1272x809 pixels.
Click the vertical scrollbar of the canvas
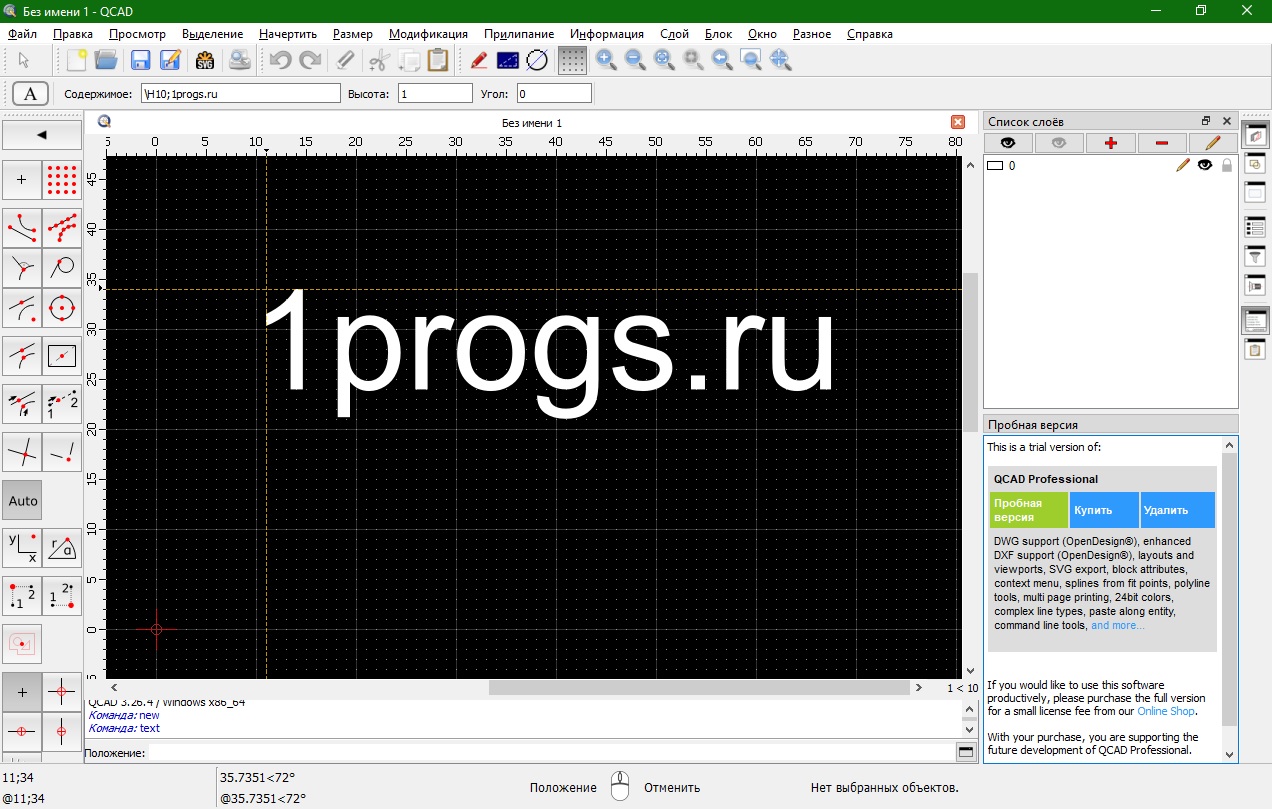pos(970,352)
